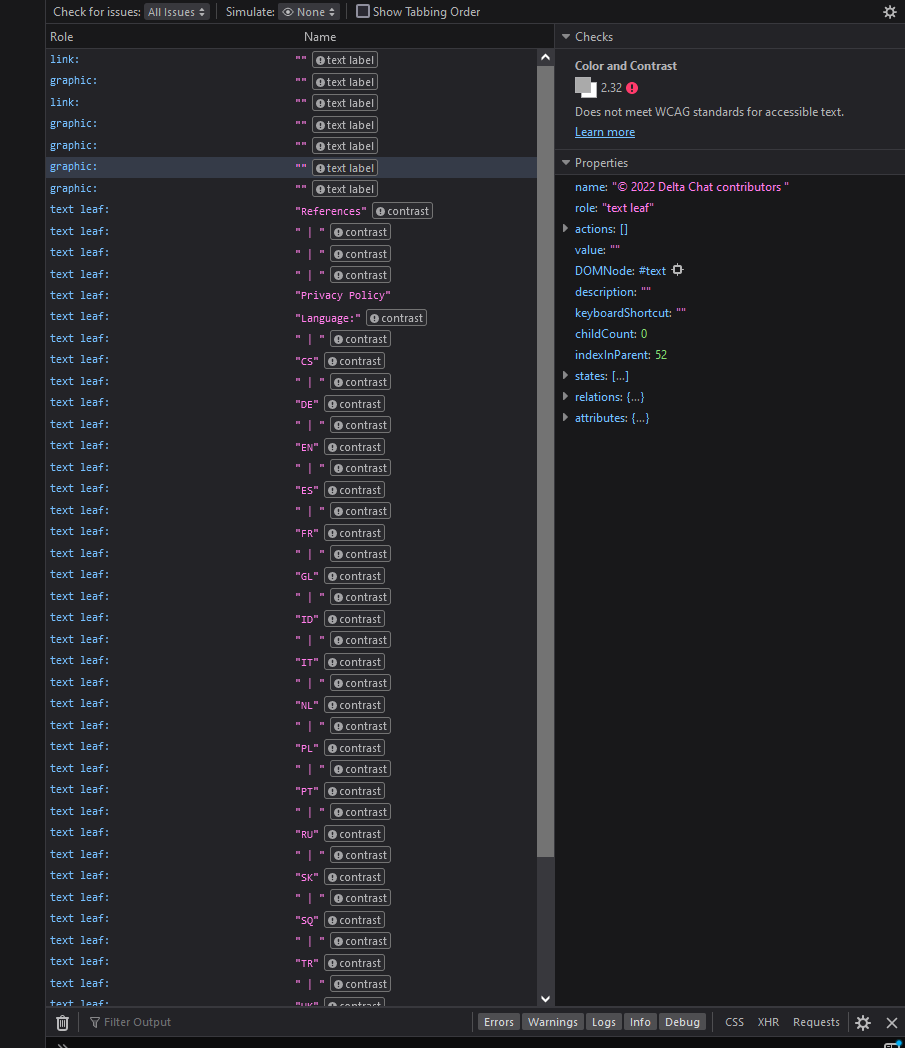905x1048 pixels.
Task: Click the indexInParent value 52
Action: (661, 355)
